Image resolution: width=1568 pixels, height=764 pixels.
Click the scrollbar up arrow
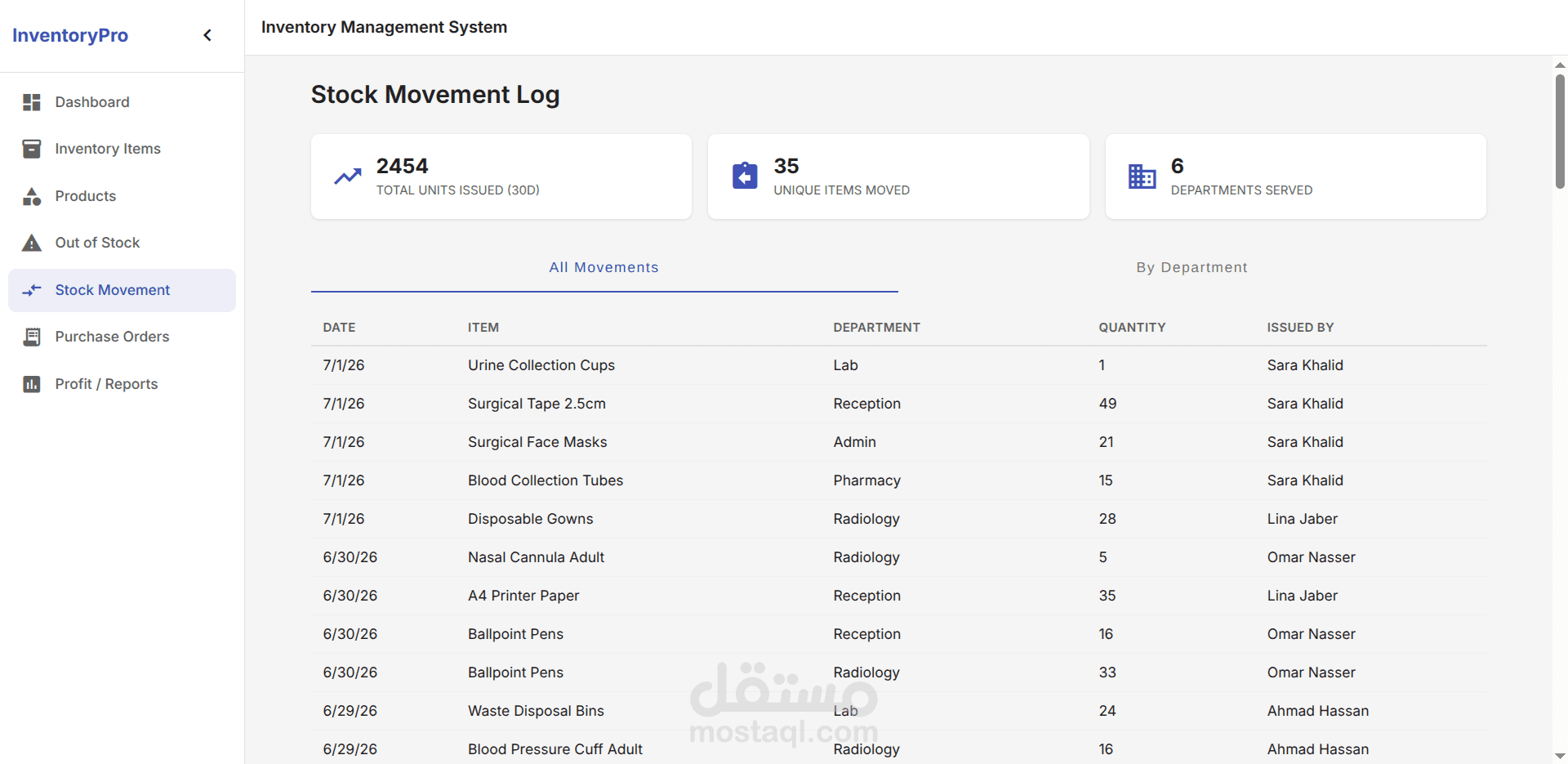(x=1560, y=65)
